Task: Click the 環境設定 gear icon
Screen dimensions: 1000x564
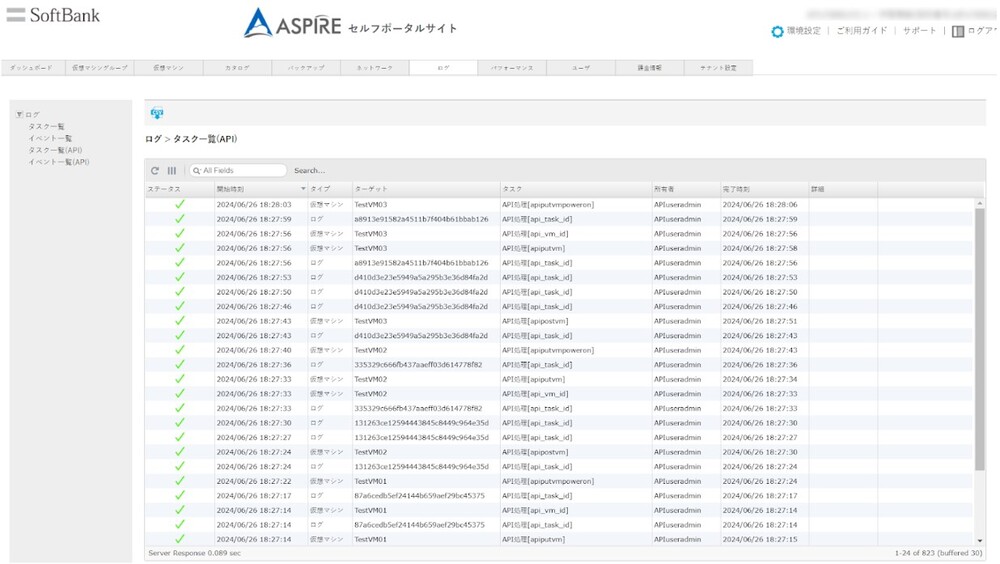Action: (x=777, y=31)
